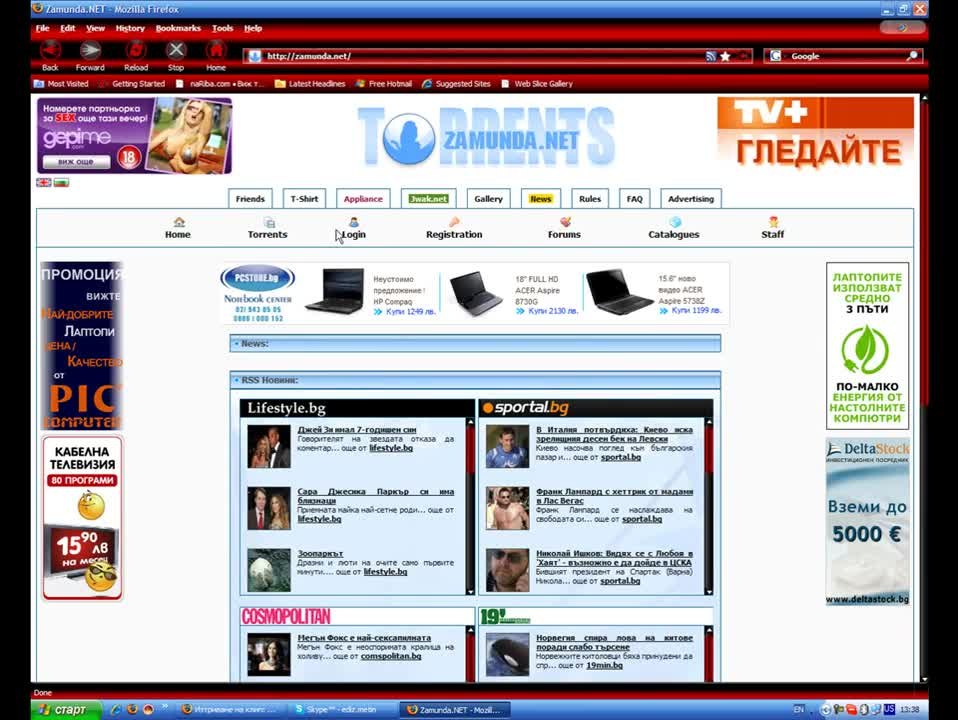Click the Home house icon on site navigation
This screenshot has height=720, width=958.
178,222
